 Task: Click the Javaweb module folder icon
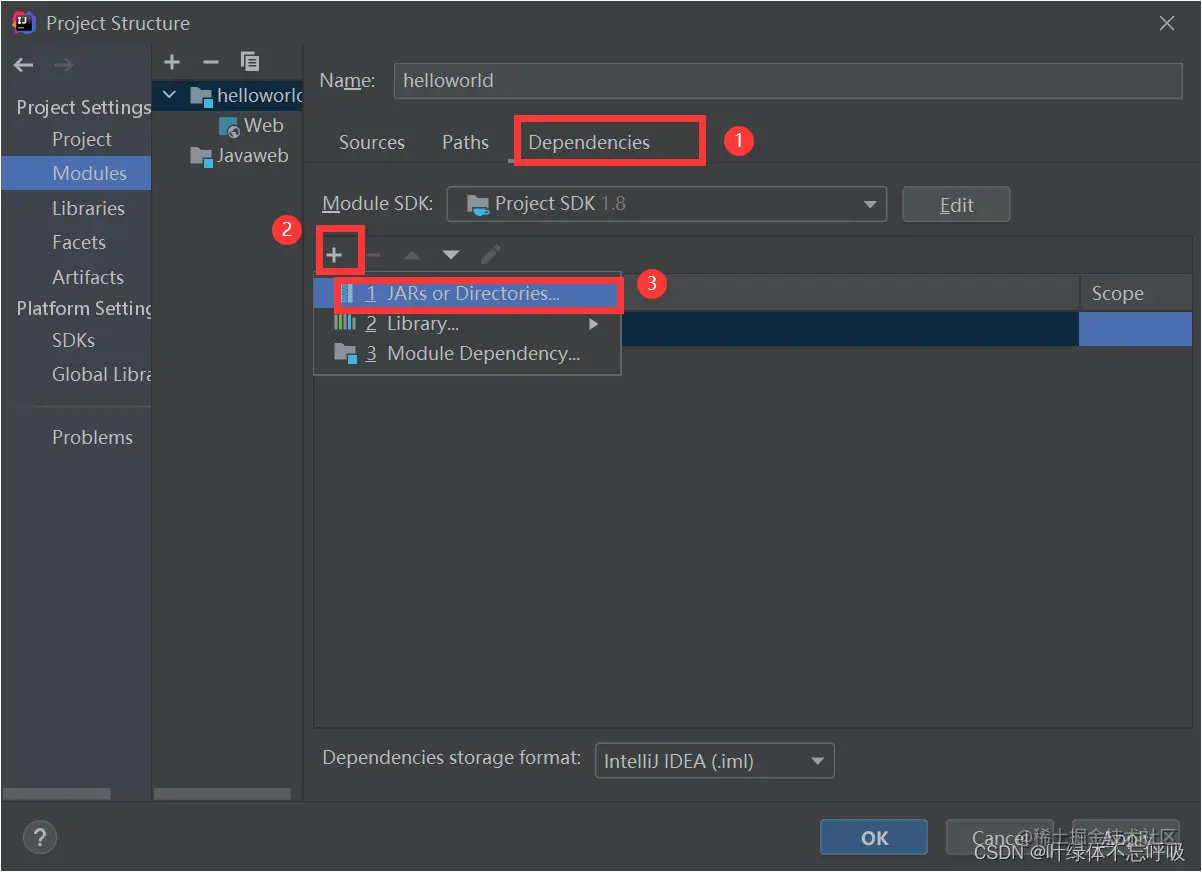(x=201, y=156)
